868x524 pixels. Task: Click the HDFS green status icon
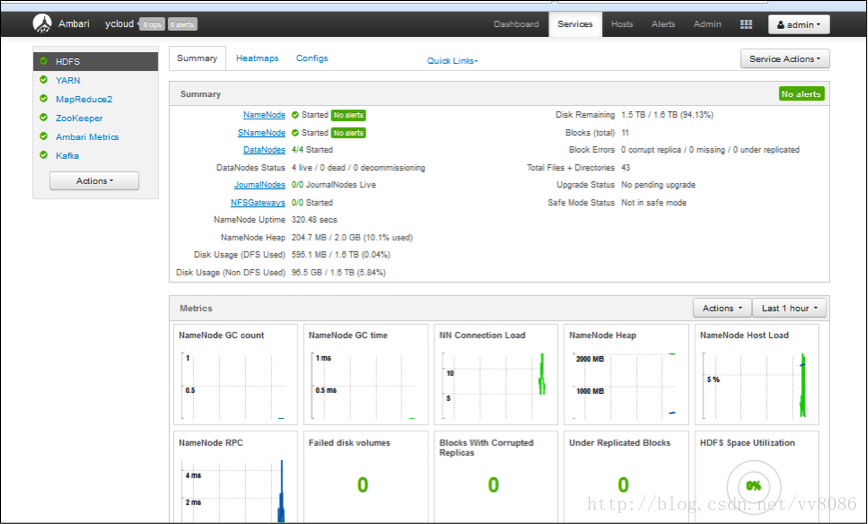pos(44,61)
